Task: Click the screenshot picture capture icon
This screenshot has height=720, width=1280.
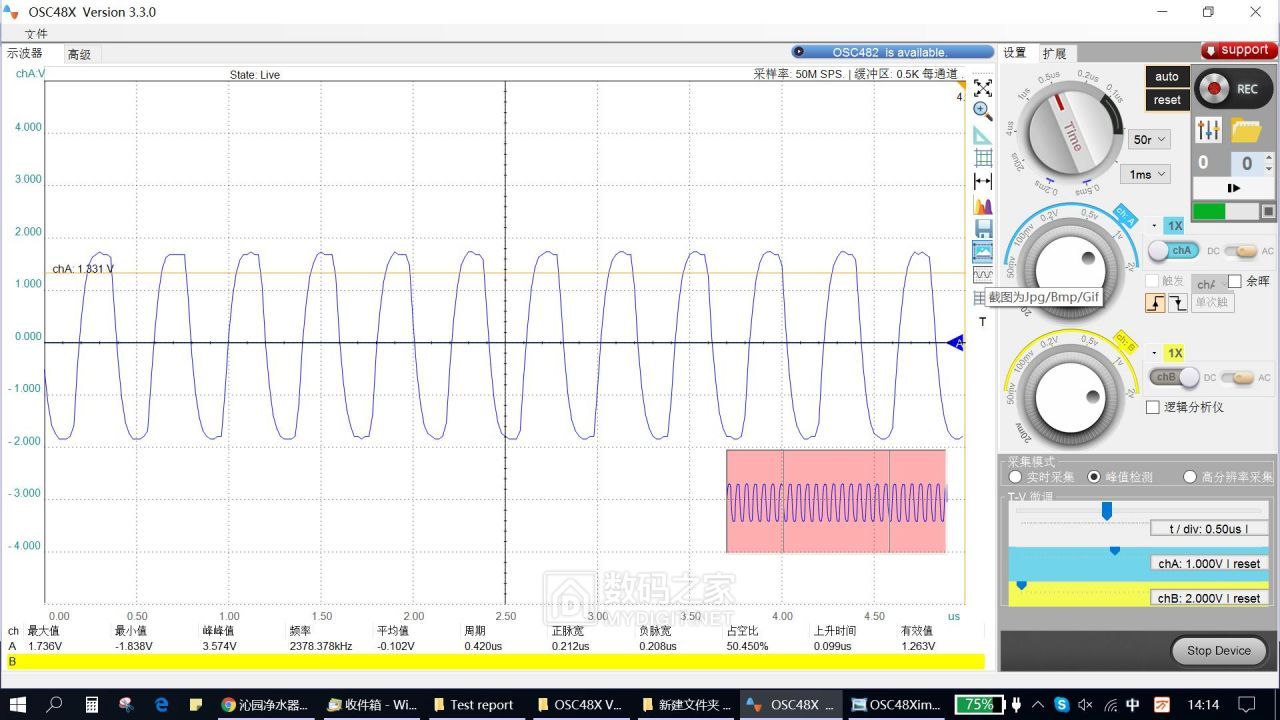Action: (x=983, y=251)
